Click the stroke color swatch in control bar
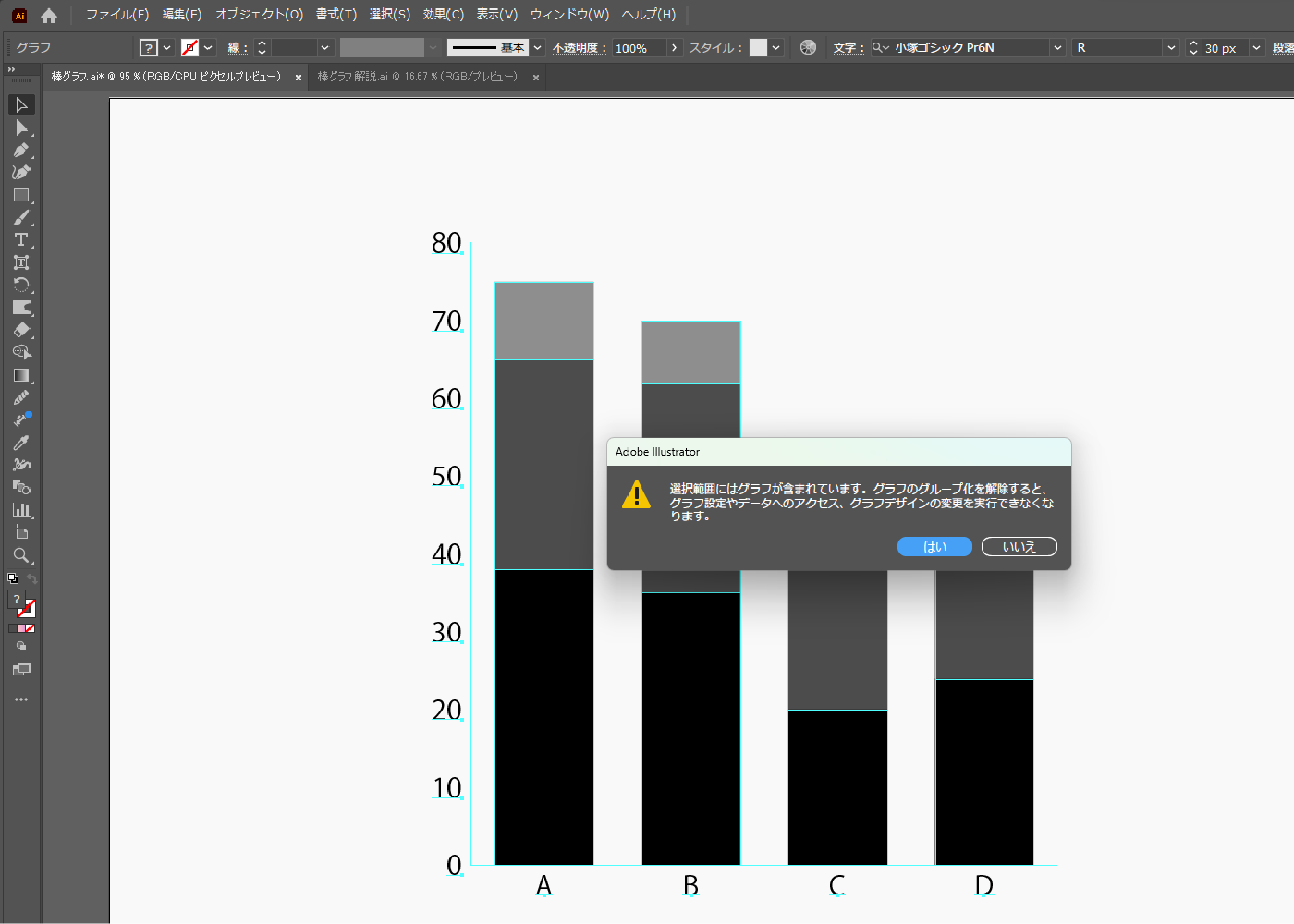 [190, 47]
